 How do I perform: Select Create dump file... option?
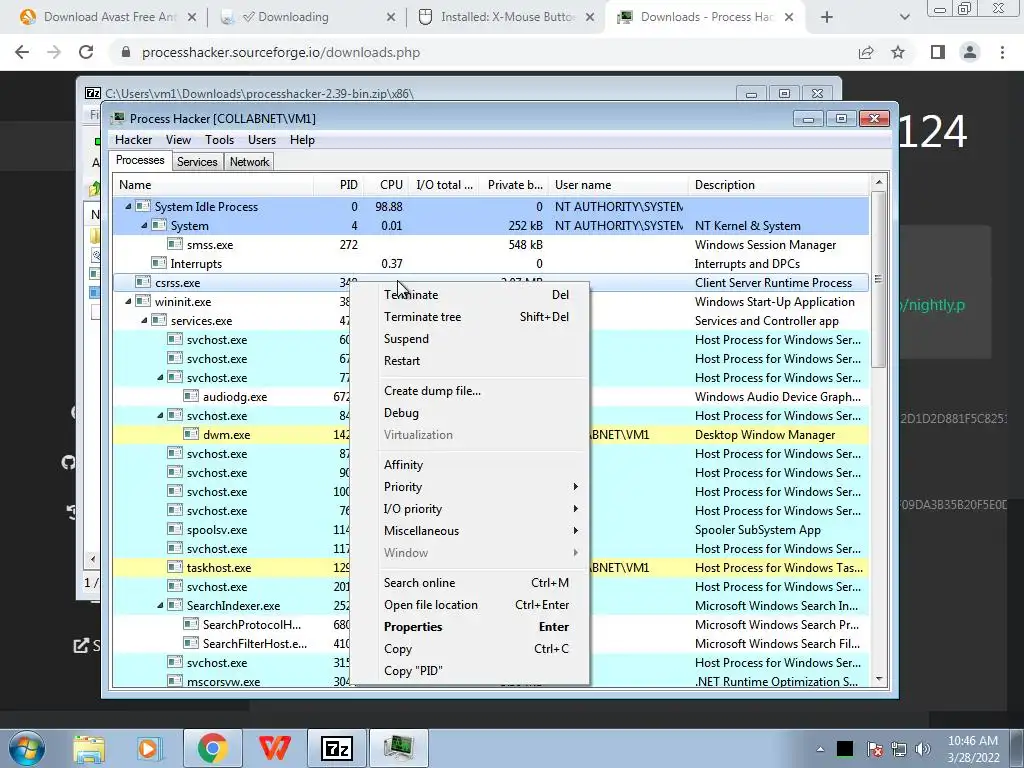[x=481, y=391]
